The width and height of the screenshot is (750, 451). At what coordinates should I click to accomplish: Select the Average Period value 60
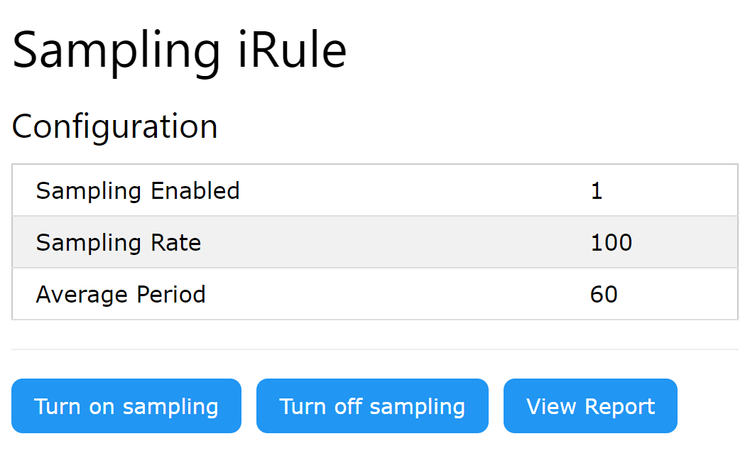tap(603, 294)
